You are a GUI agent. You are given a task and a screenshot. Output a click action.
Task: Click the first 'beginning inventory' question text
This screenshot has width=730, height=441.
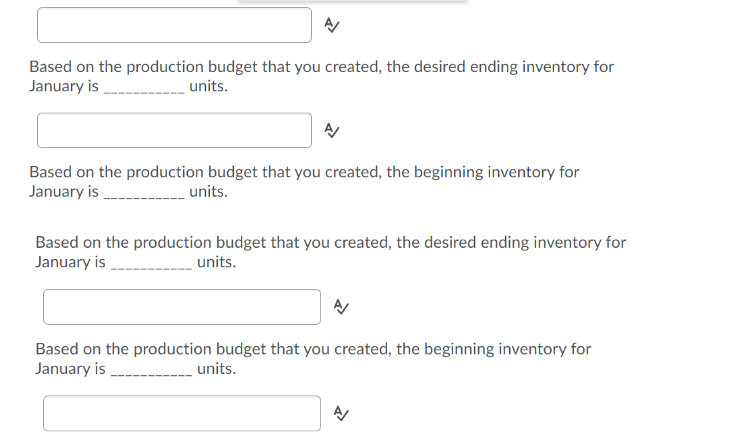[x=303, y=172]
